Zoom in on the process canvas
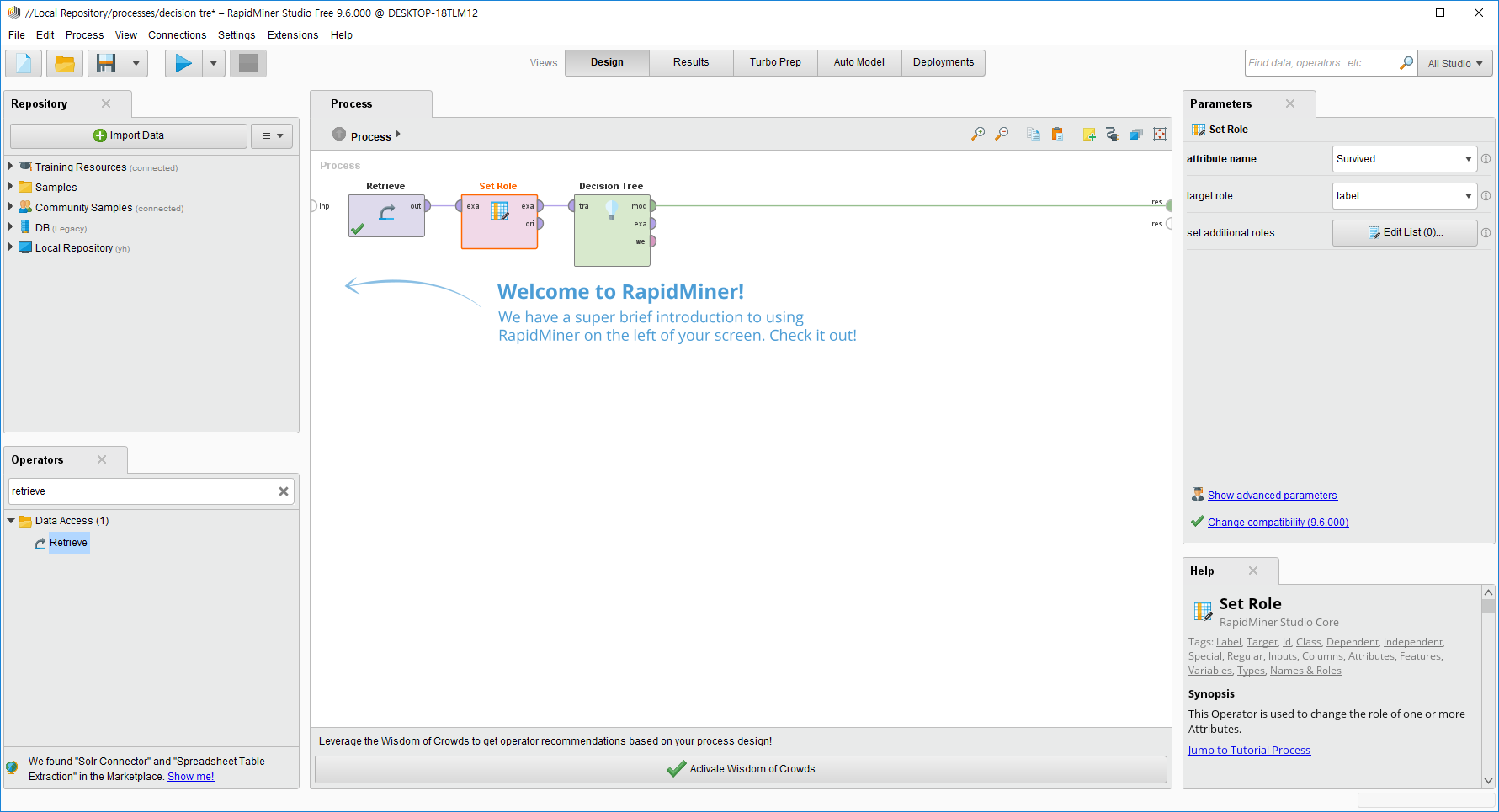 click(x=978, y=134)
